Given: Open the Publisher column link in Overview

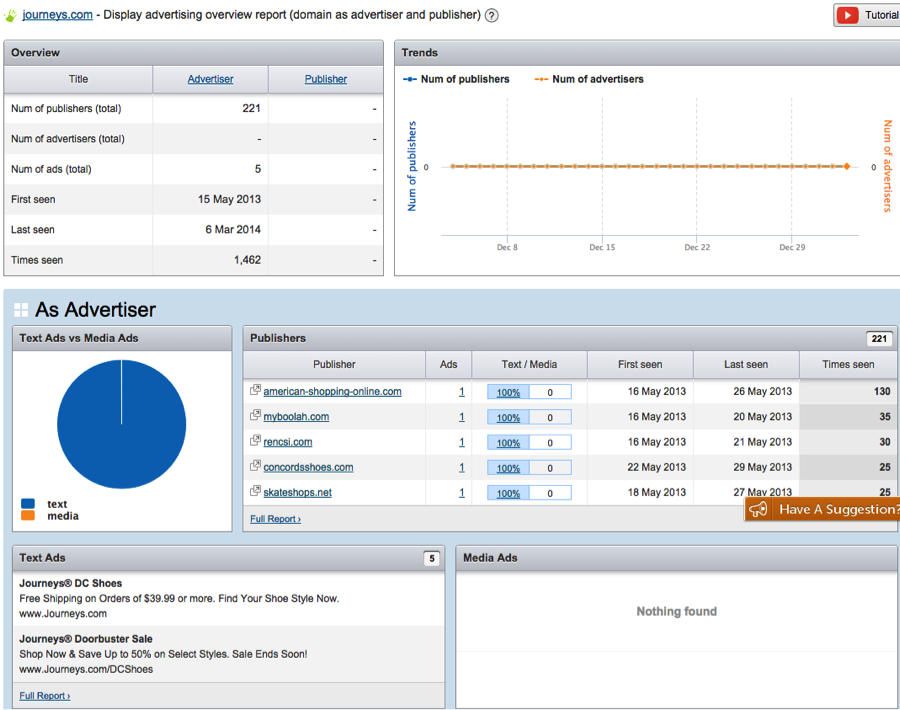Looking at the screenshot, I should [325, 79].
